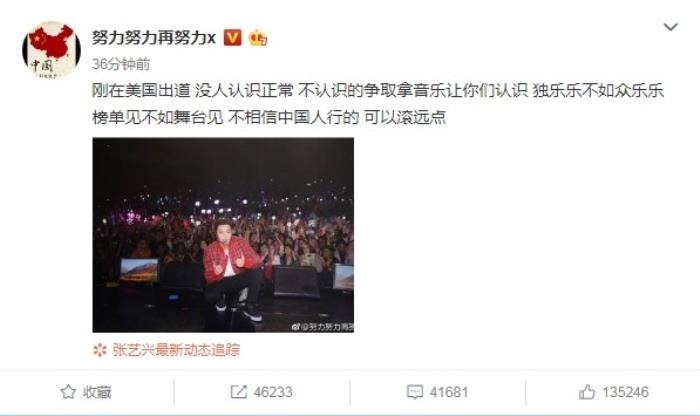This screenshot has height=416, width=700.
Task: Open the 努力努力再努力x username link
Action: click(154, 38)
